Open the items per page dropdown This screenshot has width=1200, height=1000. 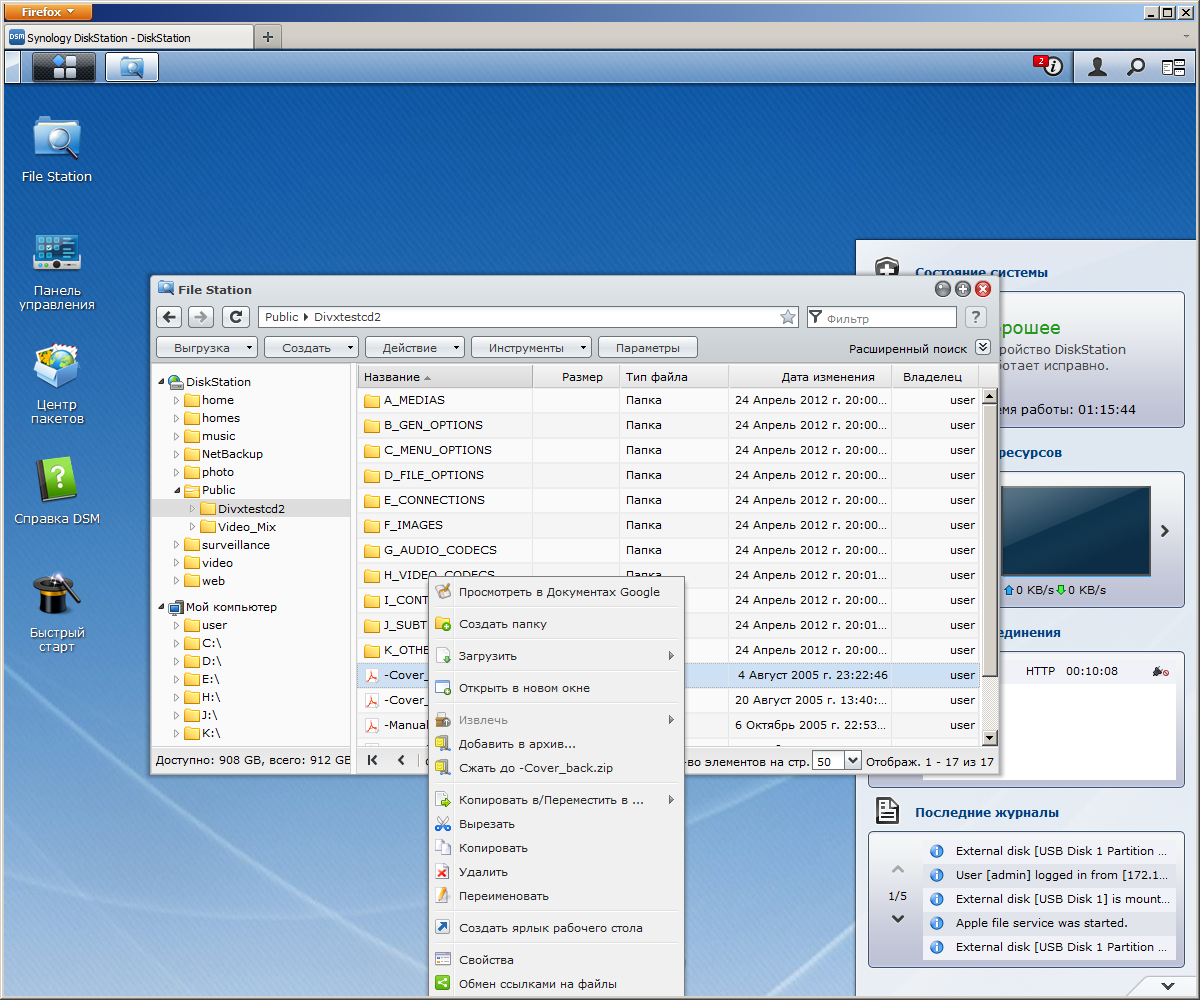click(852, 761)
